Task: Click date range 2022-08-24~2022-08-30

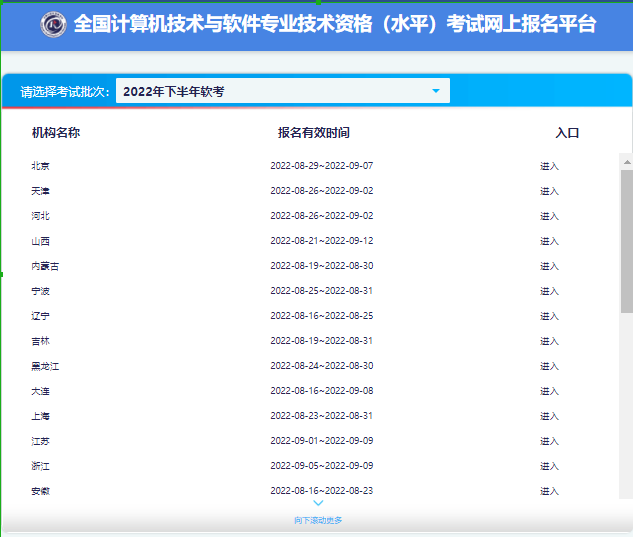Action: click(x=322, y=366)
